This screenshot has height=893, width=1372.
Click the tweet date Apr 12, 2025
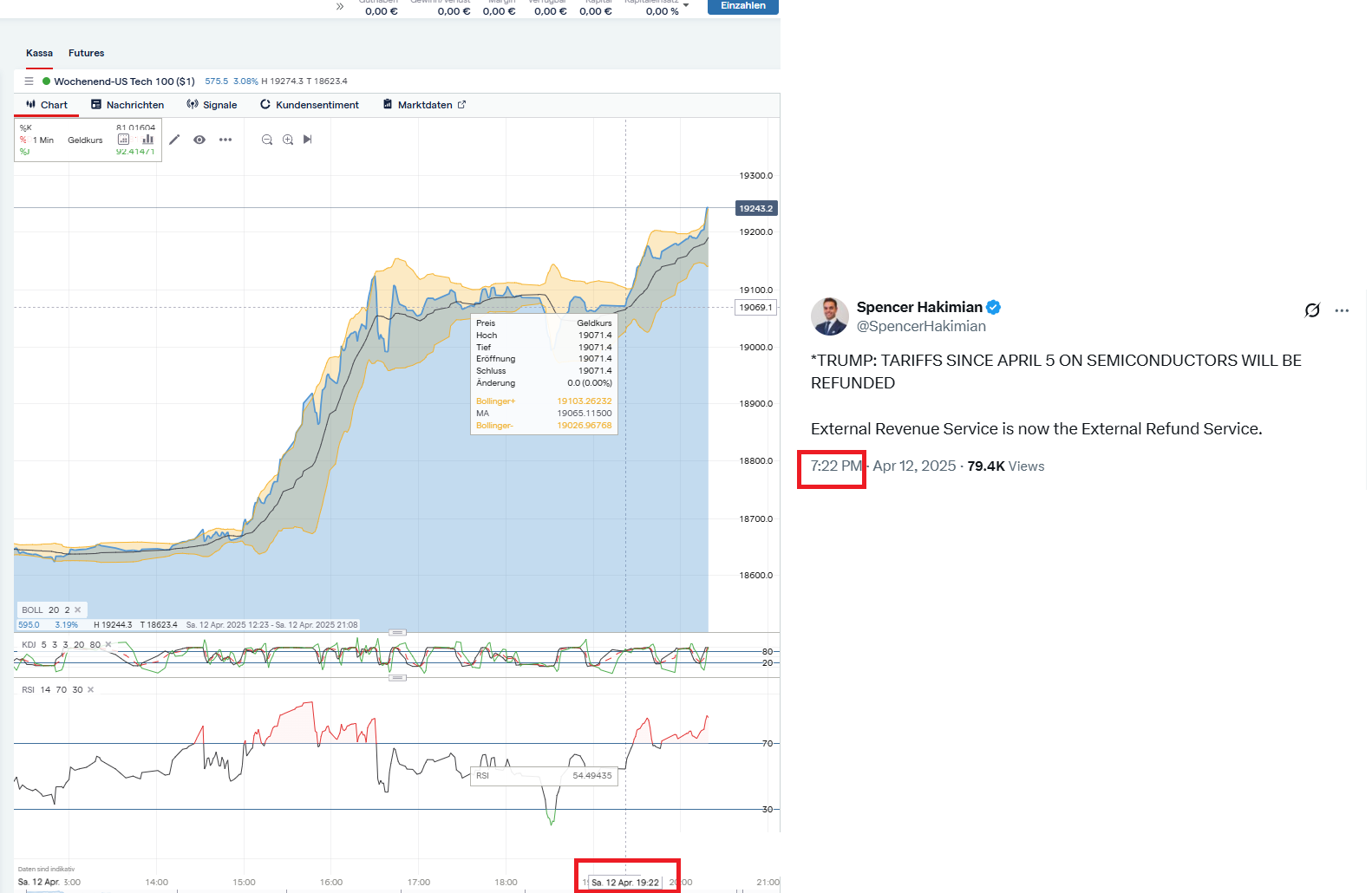tap(914, 466)
